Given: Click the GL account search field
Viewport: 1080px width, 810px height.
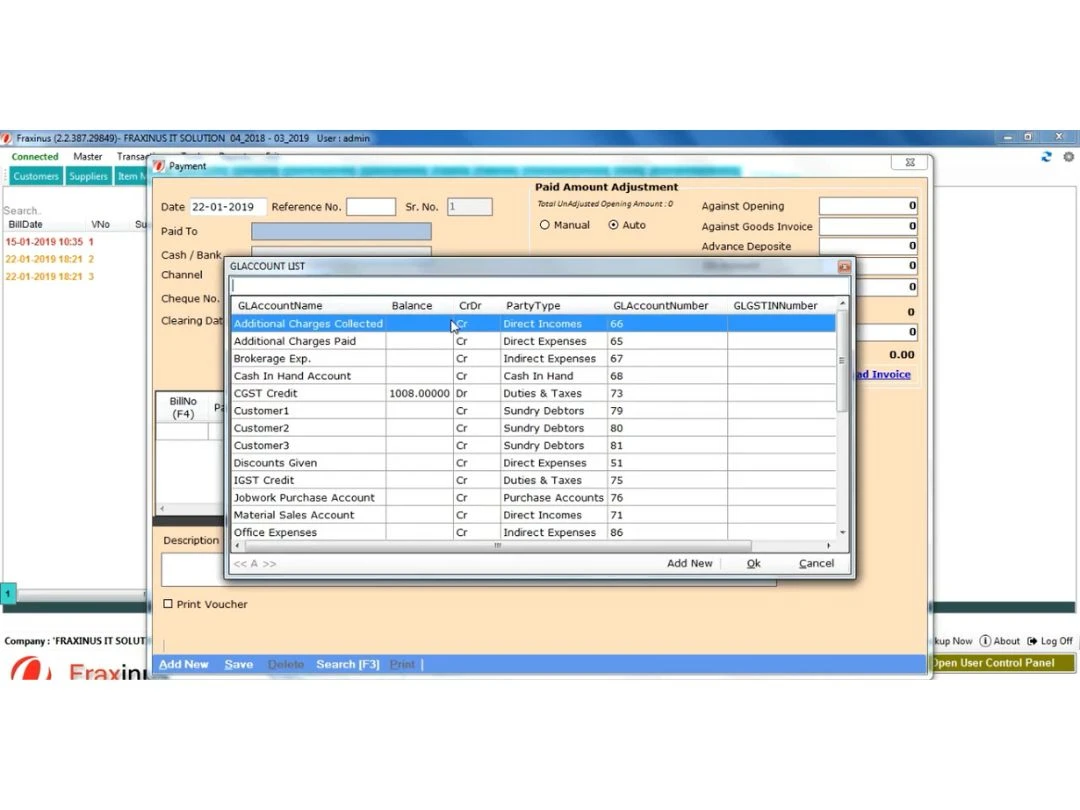Looking at the screenshot, I should coord(539,285).
